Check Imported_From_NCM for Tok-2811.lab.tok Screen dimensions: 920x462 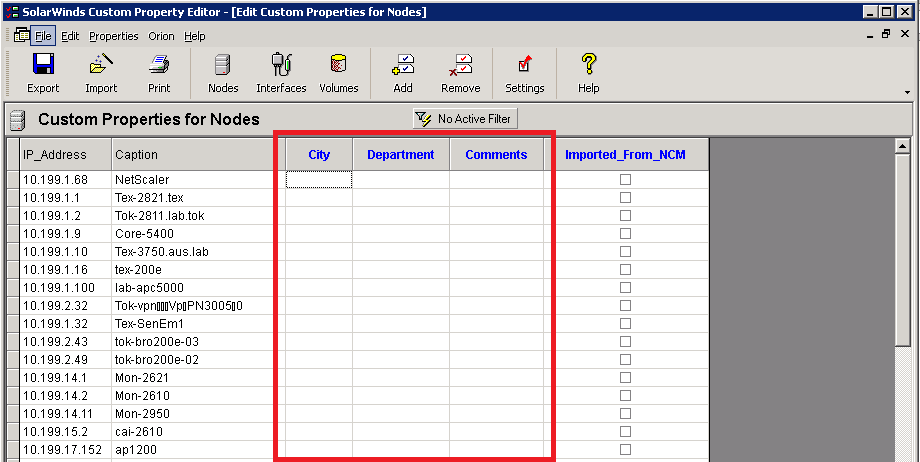[x=625, y=215]
